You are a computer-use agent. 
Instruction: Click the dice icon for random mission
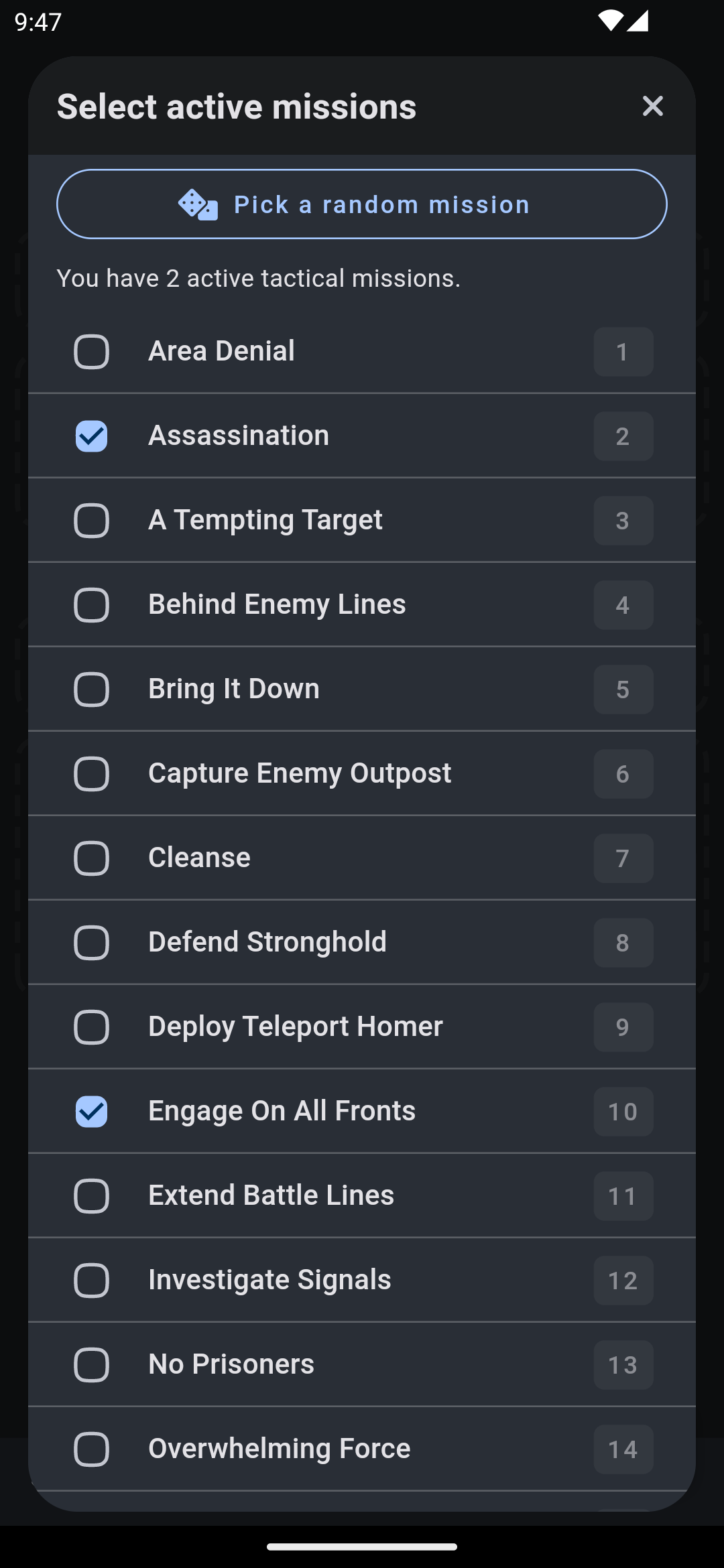(x=198, y=204)
